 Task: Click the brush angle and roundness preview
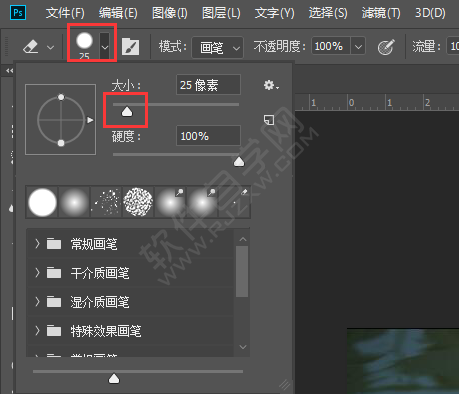coord(61,119)
